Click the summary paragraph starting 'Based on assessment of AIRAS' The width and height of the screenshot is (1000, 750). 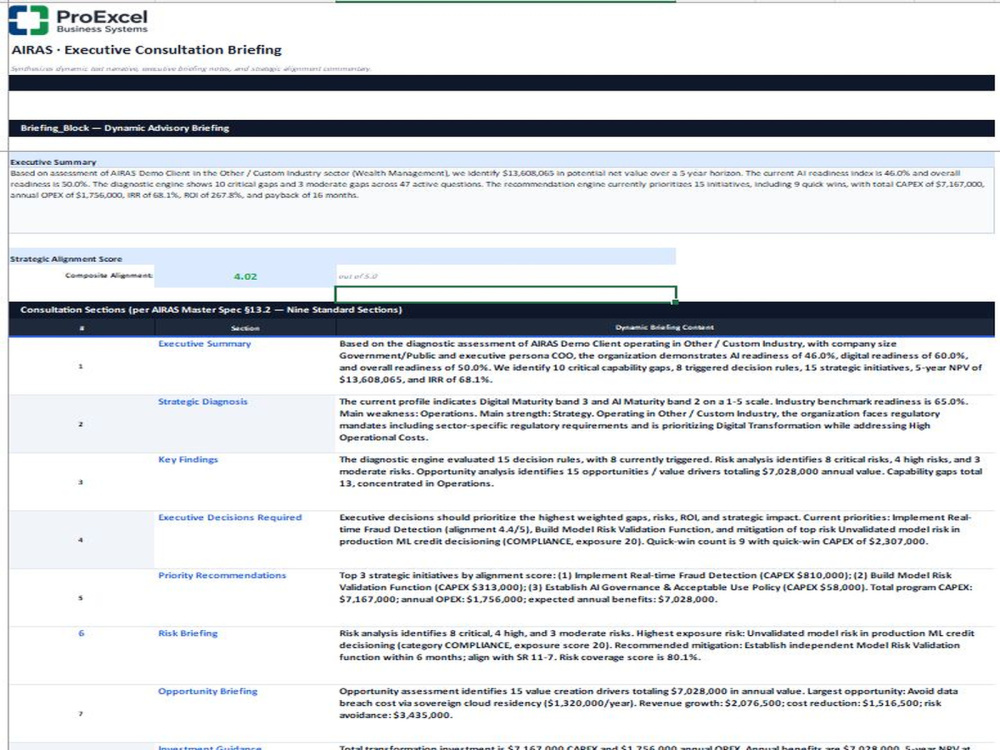[x=501, y=200]
